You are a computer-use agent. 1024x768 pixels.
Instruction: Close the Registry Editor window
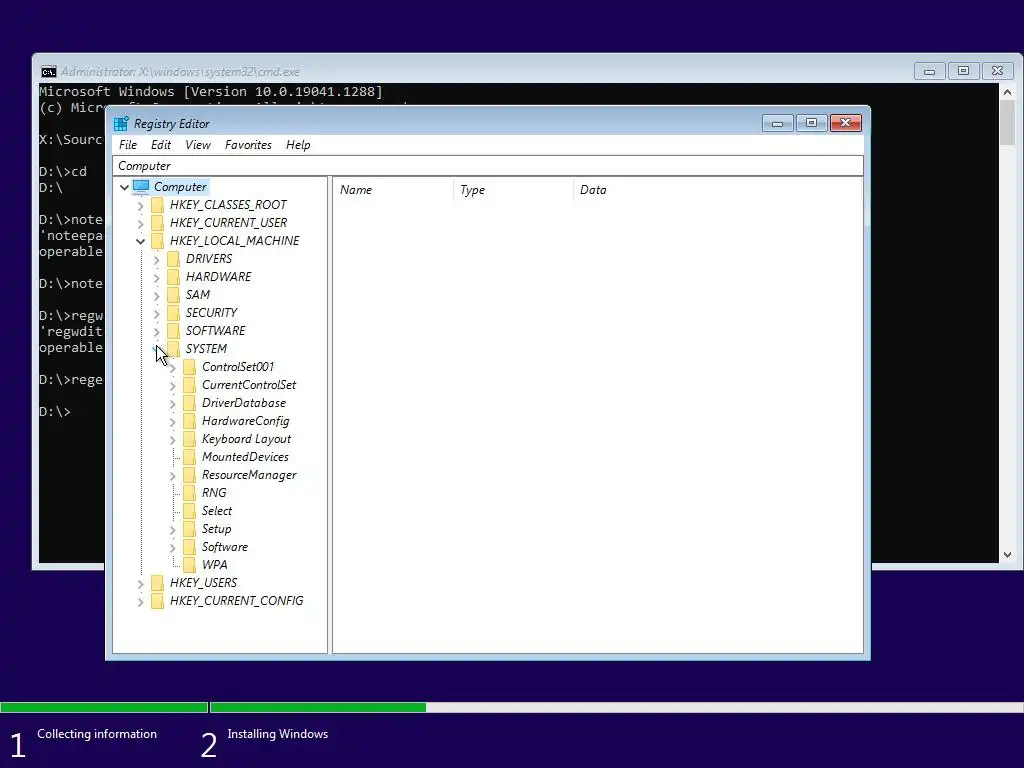click(x=846, y=123)
